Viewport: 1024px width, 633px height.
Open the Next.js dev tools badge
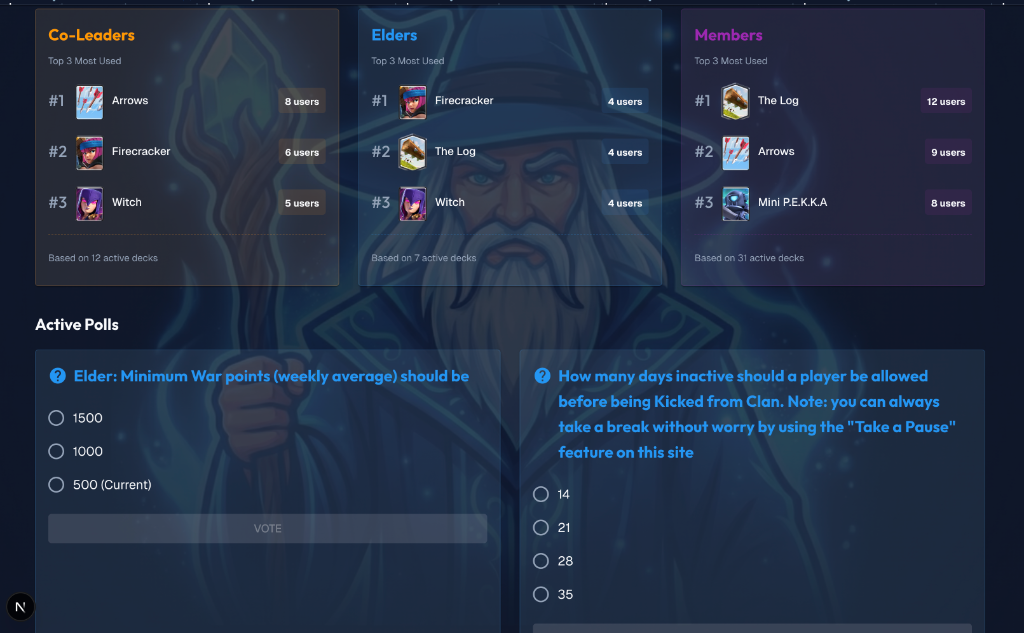[x=21, y=606]
